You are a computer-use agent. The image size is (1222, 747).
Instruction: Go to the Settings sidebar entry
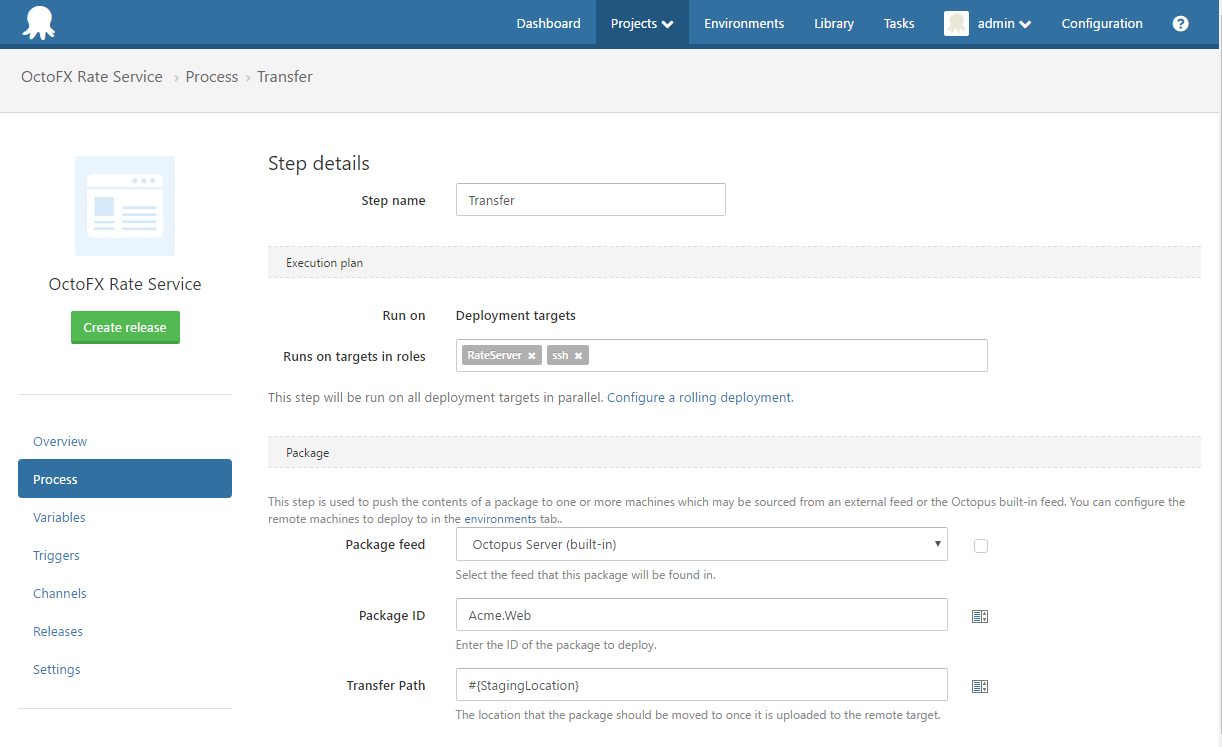pos(56,669)
